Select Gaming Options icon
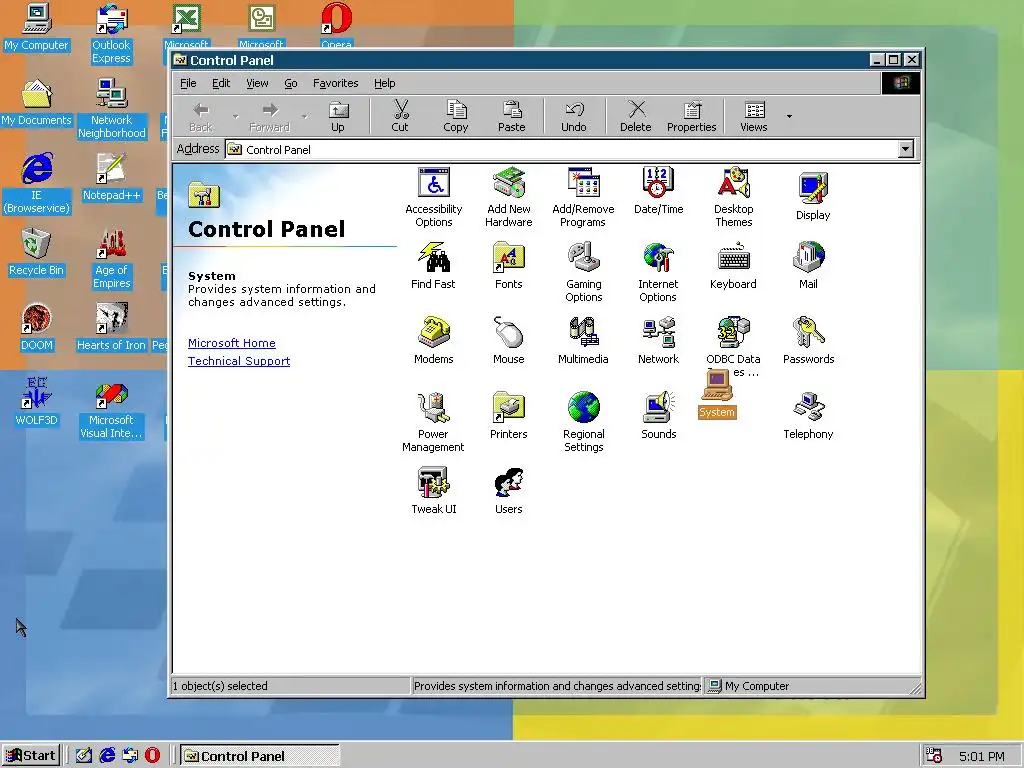Image resolution: width=1024 pixels, height=768 pixels. point(583,272)
